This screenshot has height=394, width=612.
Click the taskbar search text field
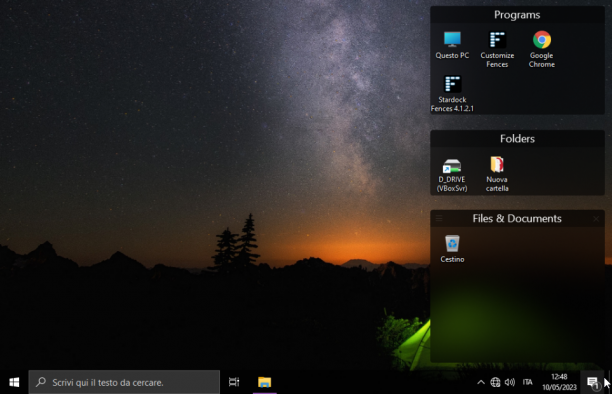click(124, 382)
